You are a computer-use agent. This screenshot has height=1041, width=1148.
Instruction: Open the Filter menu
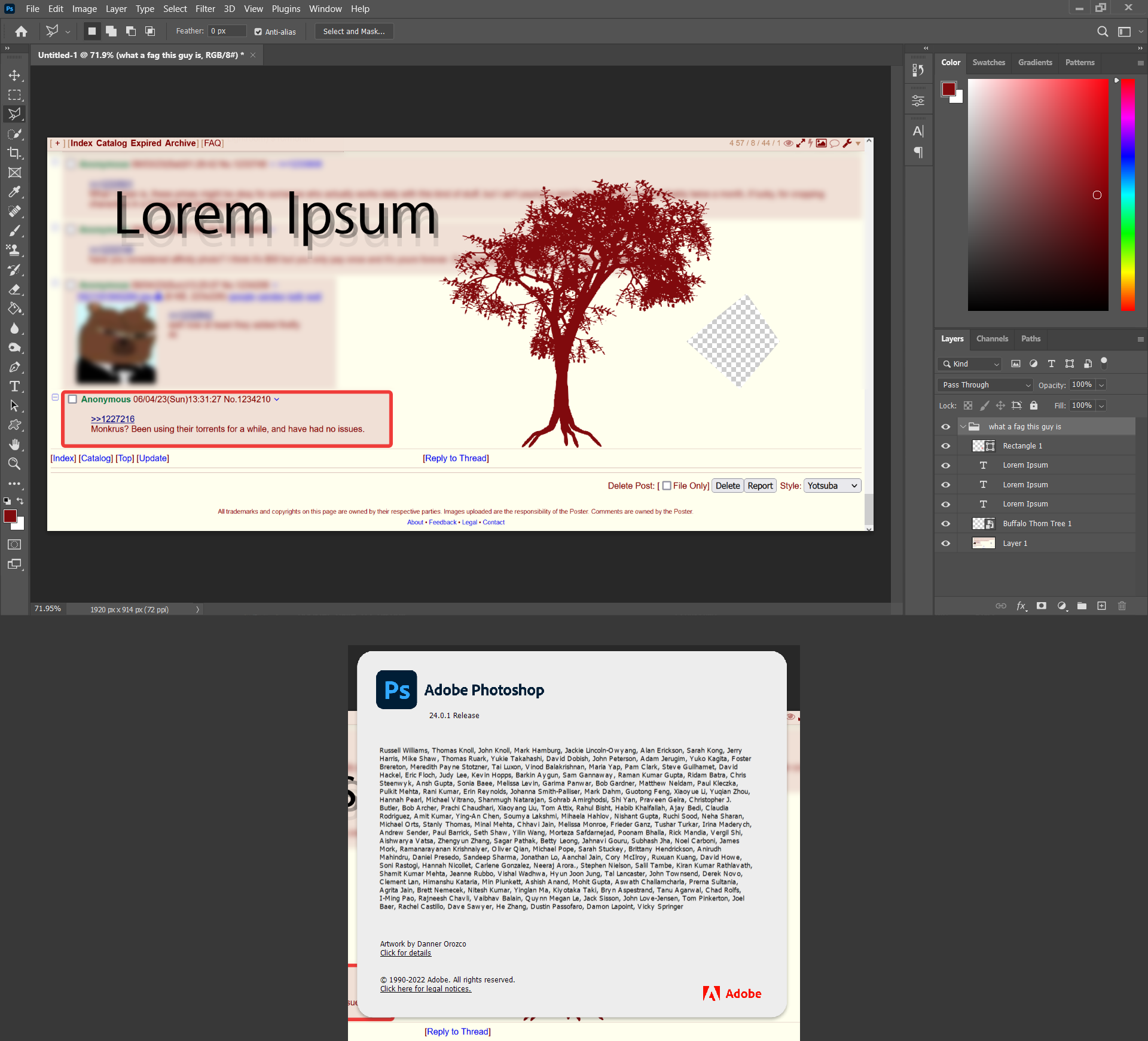tap(205, 8)
